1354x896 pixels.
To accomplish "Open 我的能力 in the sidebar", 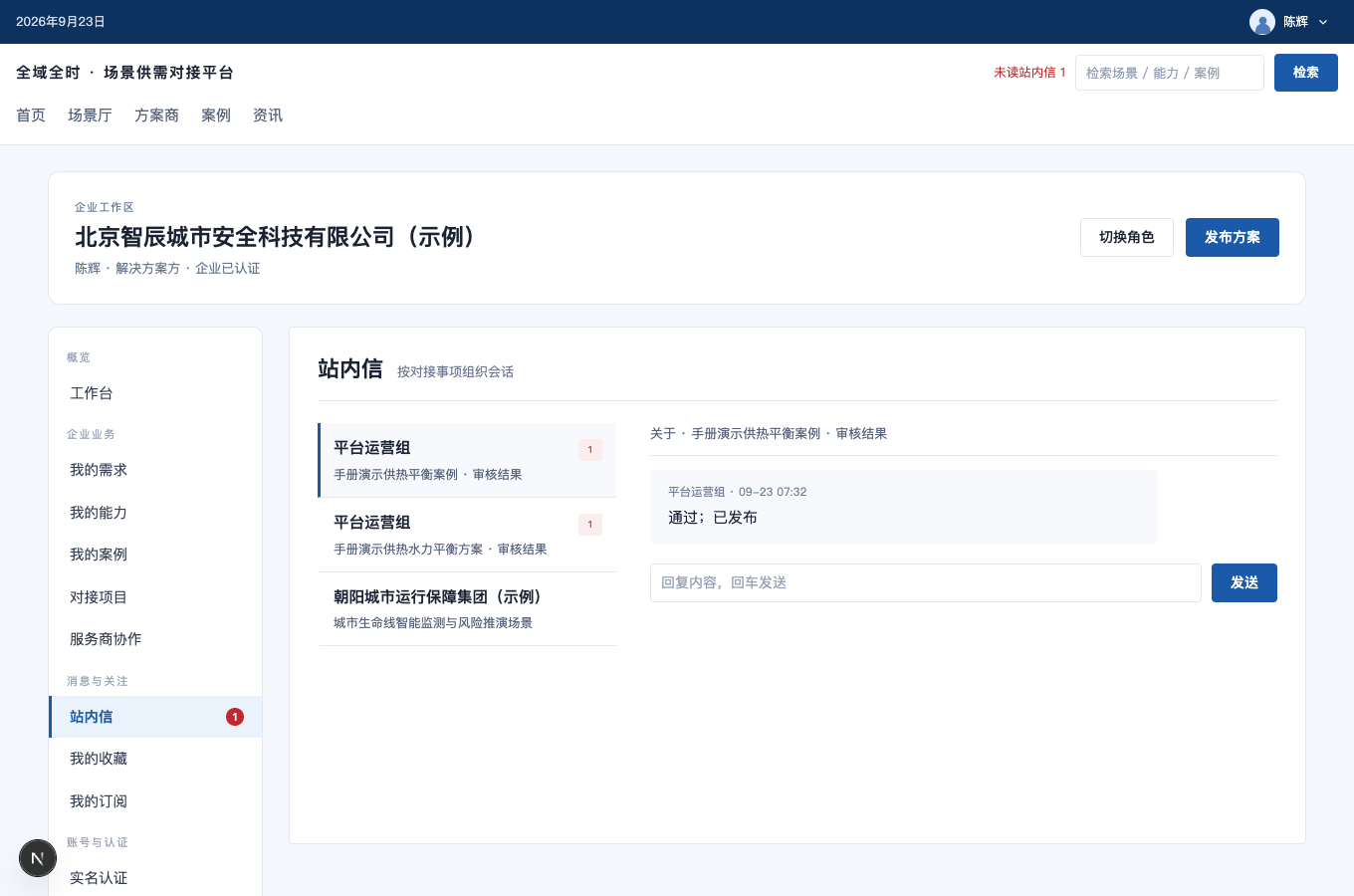I will click(x=155, y=513).
